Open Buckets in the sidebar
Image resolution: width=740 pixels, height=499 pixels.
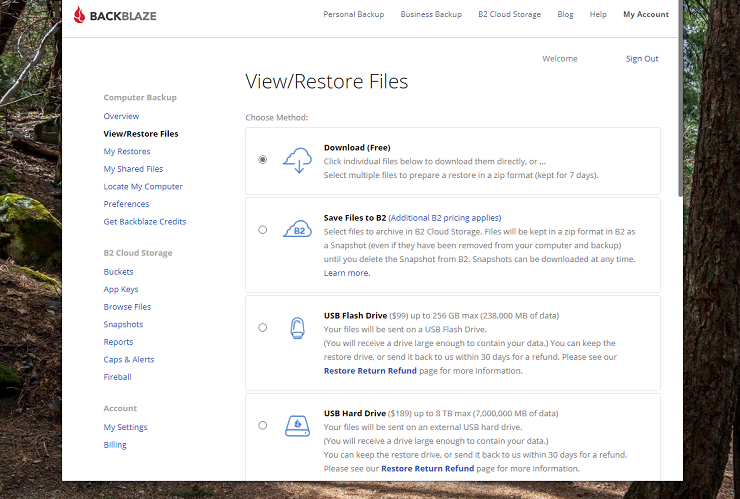118,272
